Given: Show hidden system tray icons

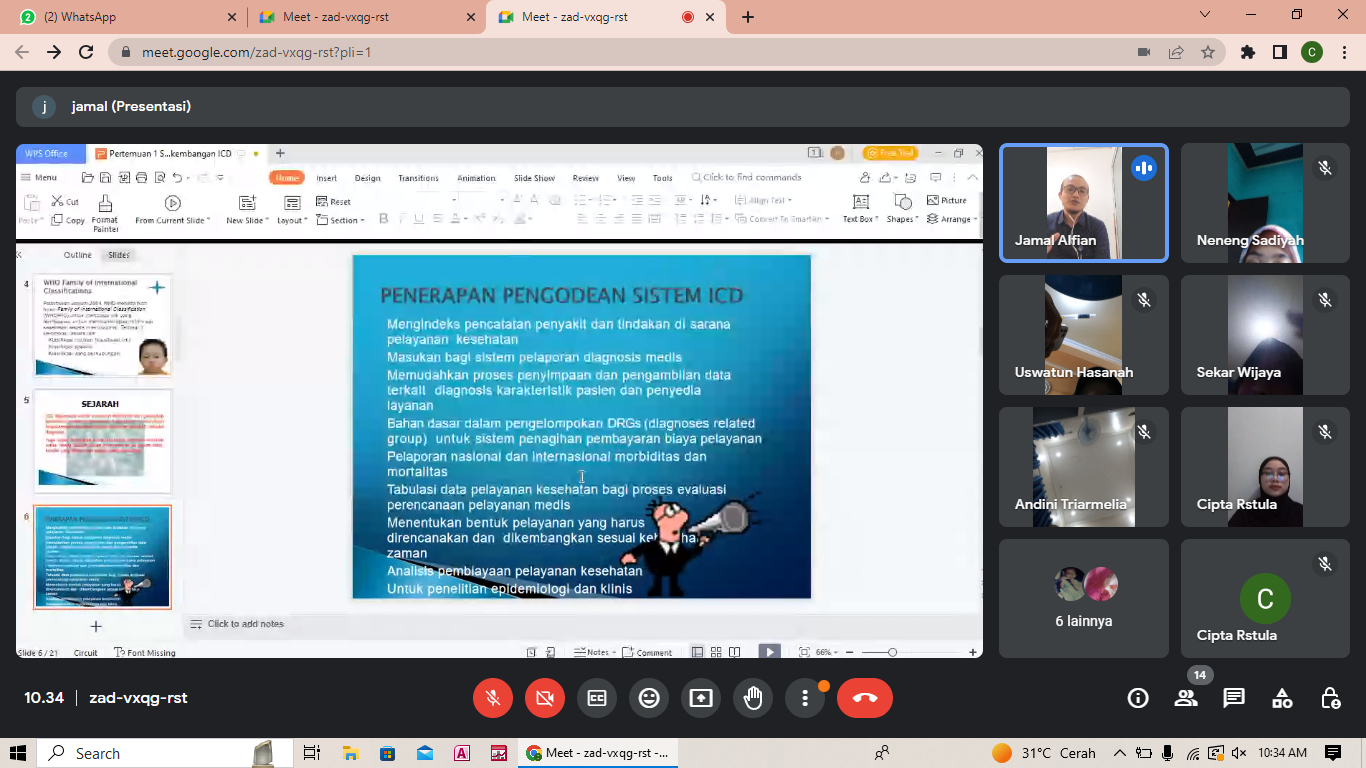Looking at the screenshot, I should pyautogui.click(x=1119, y=753).
